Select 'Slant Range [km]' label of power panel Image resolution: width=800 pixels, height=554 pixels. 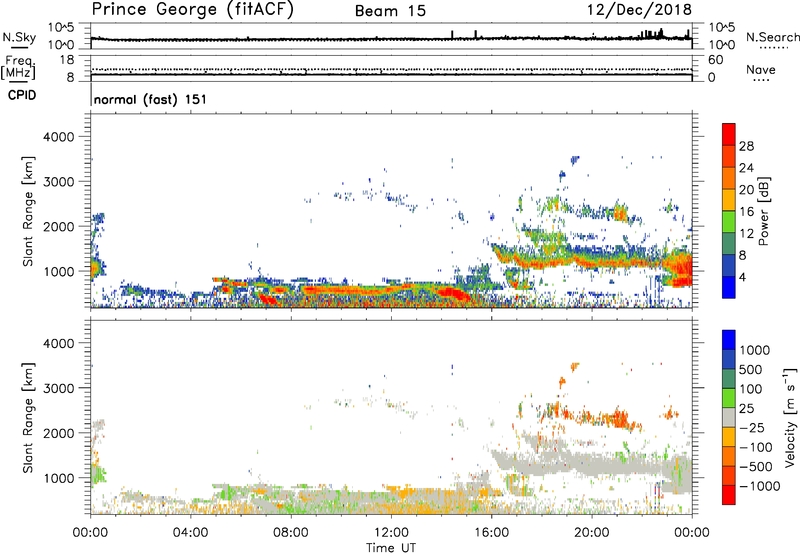pyautogui.click(x=28, y=211)
